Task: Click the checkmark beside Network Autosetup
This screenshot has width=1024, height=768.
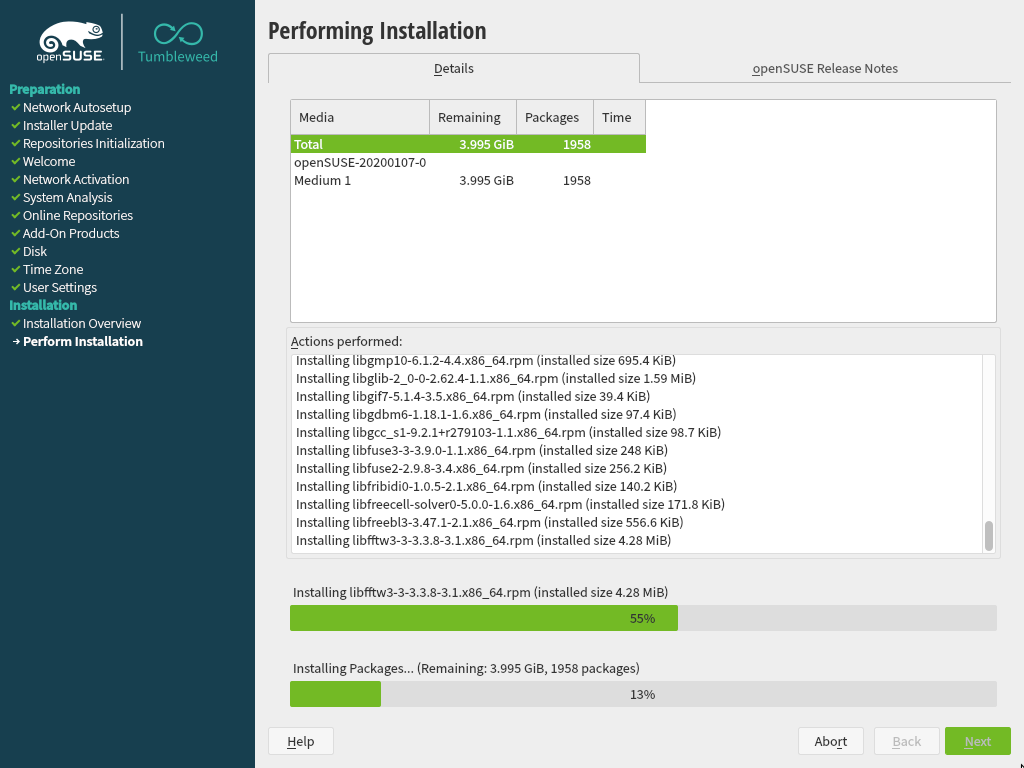Action: click(x=15, y=107)
